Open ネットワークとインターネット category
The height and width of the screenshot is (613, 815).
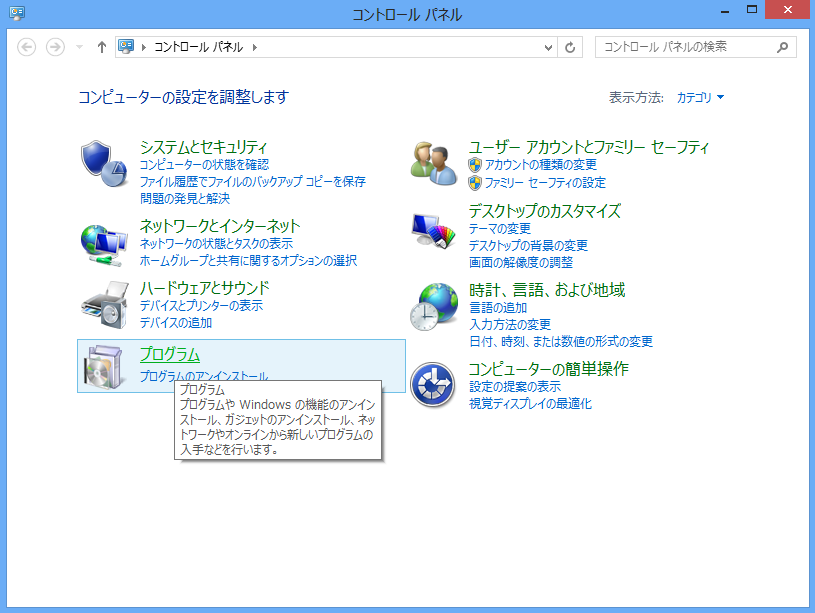point(220,226)
